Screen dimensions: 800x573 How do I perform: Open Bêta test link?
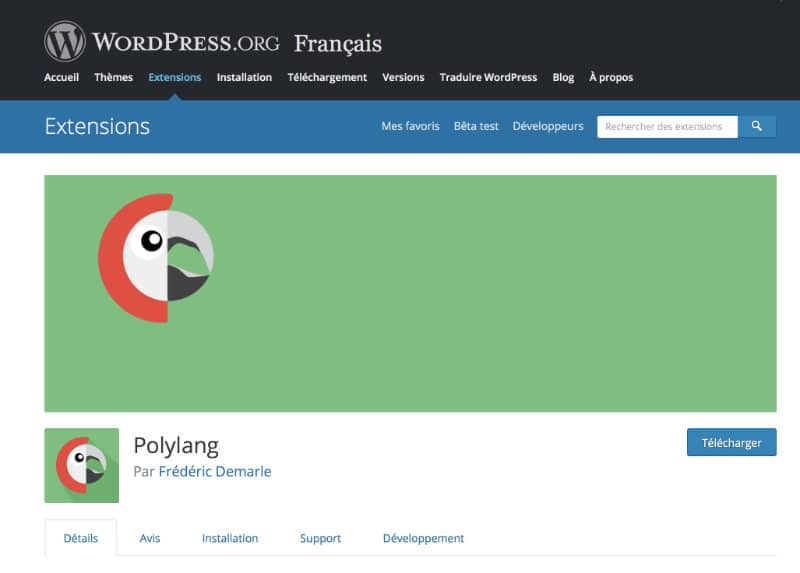pyautogui.click(x=476, y=126)
